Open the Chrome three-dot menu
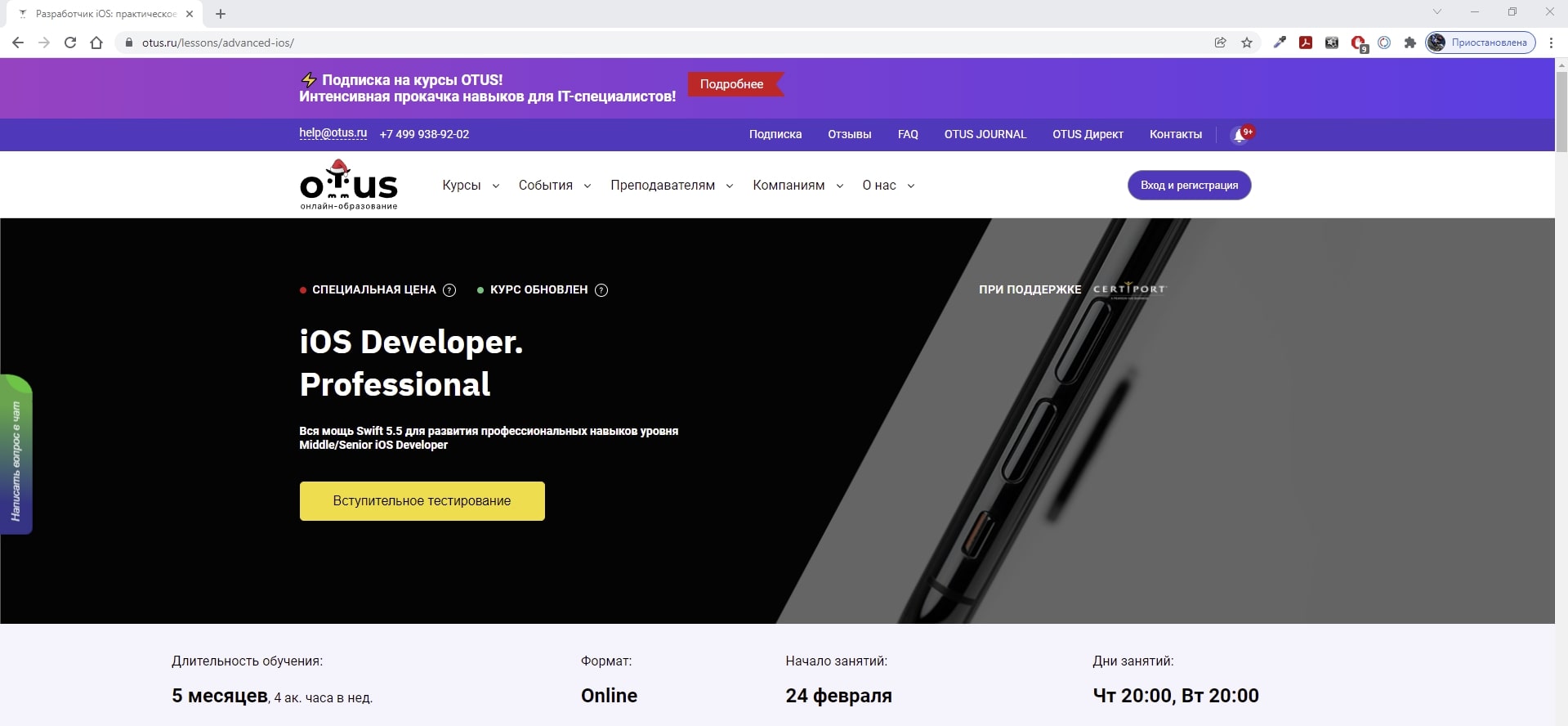 (1551, 43)
